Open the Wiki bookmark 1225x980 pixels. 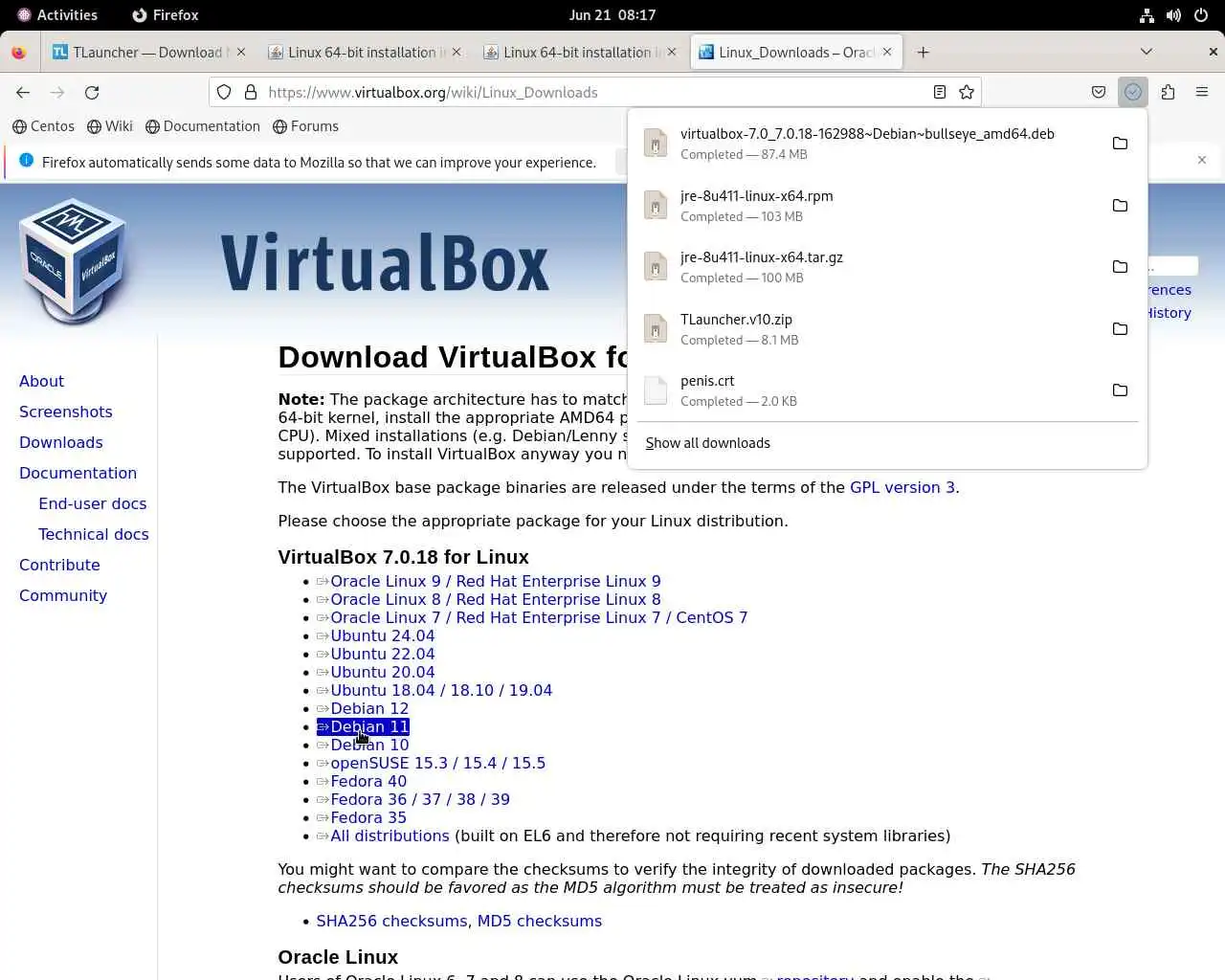tap(110, 126)
